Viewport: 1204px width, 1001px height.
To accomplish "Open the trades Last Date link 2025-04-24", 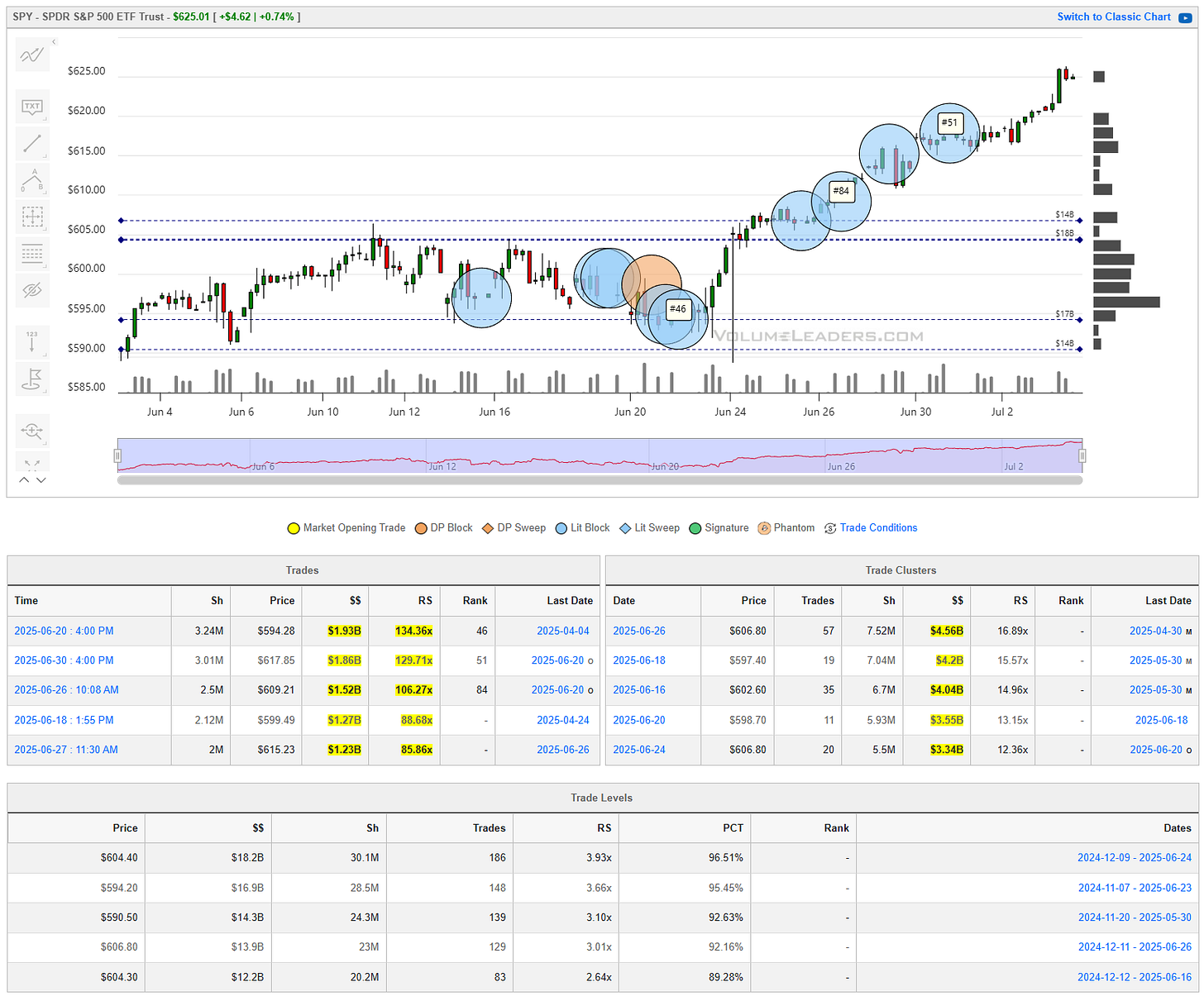I will point(563,720).
